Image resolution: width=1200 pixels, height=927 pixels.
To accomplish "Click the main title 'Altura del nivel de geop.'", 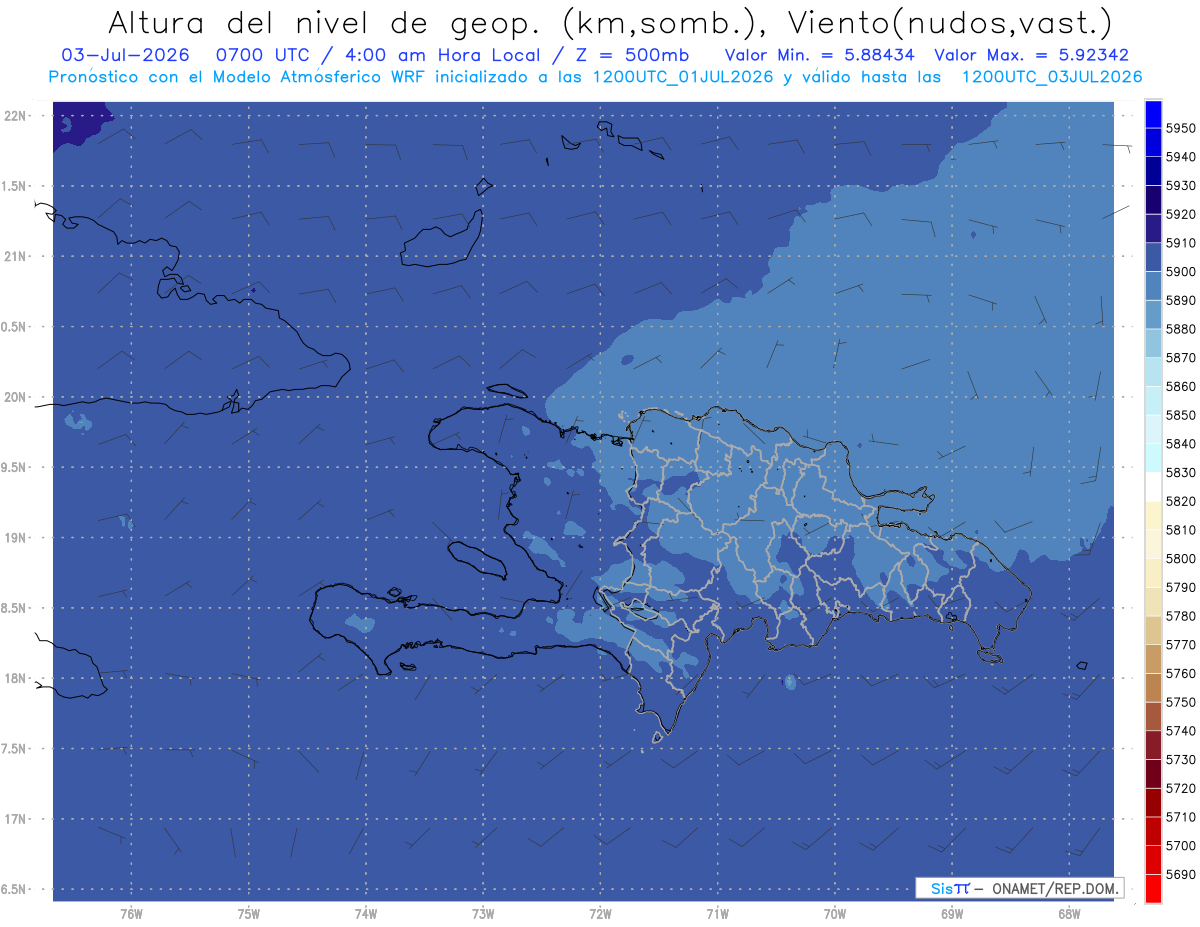I will tap(325, 22).
